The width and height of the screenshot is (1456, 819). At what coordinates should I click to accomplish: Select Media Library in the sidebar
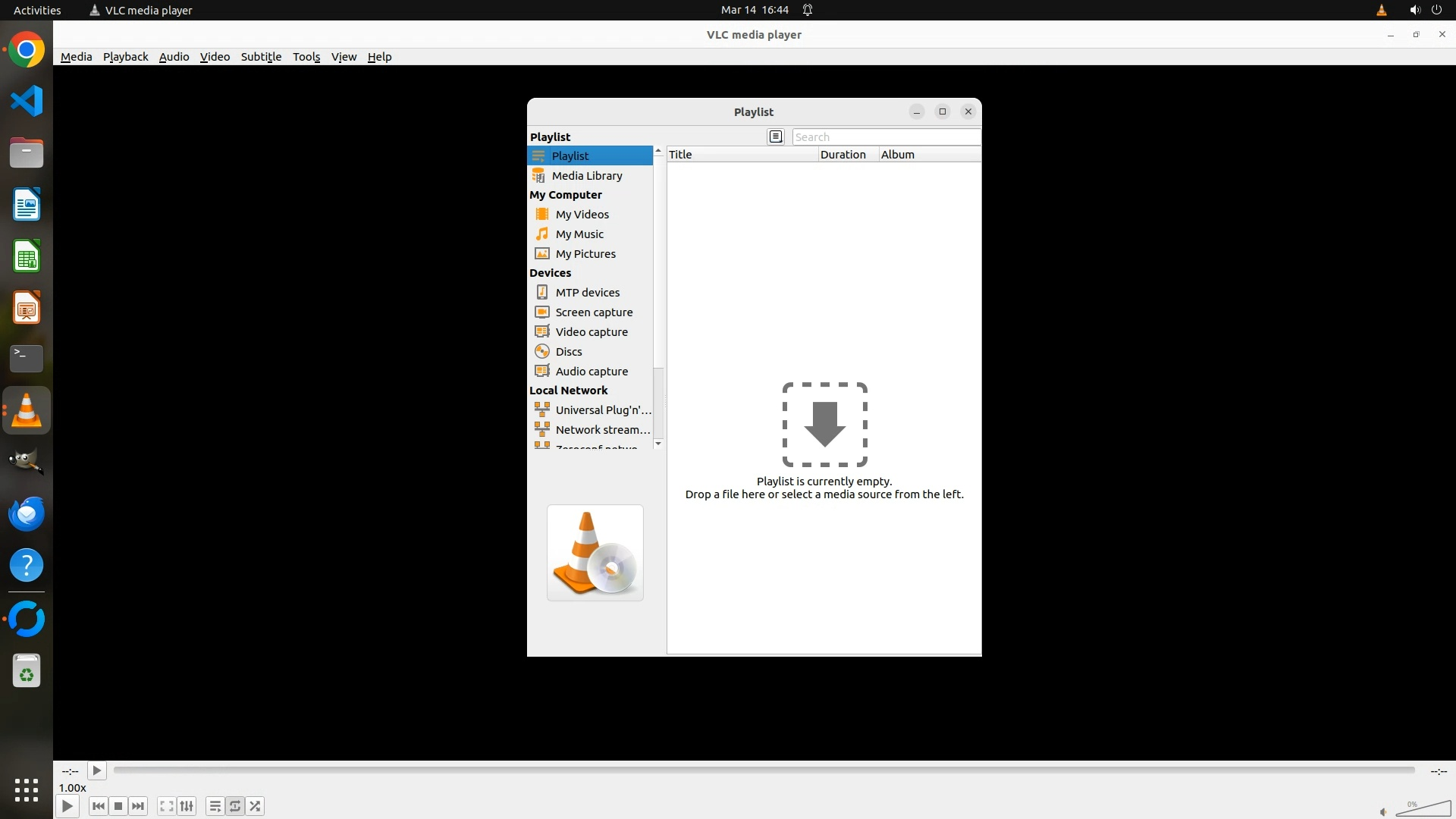pos(586,175)
